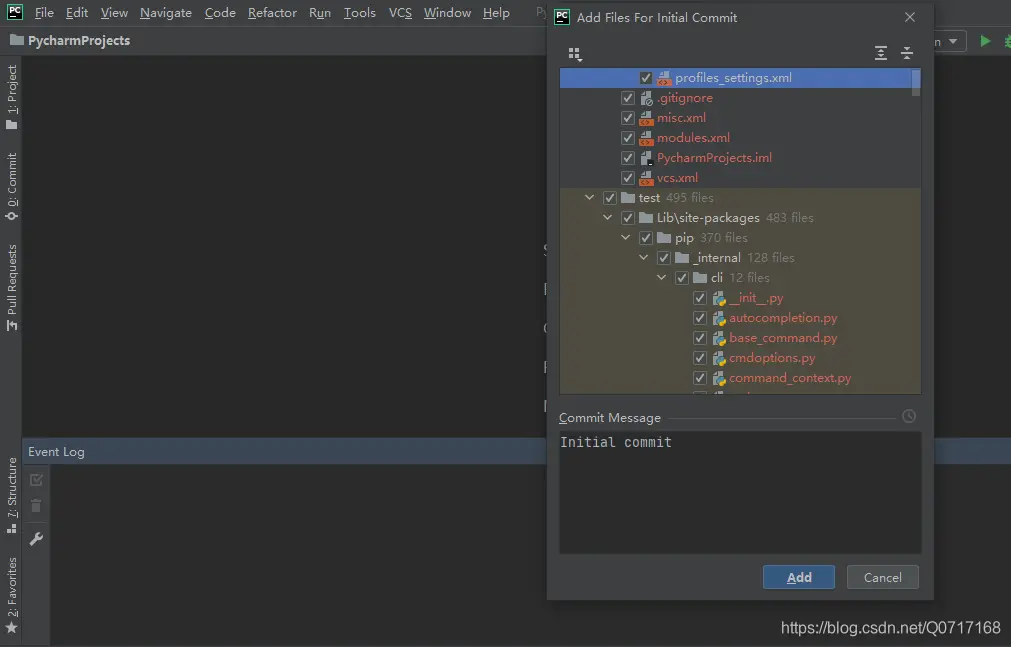The height and width of the screenshot is (647, 1011).
Task: Click the Clear All trash icon
Action: click(x=36, y=507)
